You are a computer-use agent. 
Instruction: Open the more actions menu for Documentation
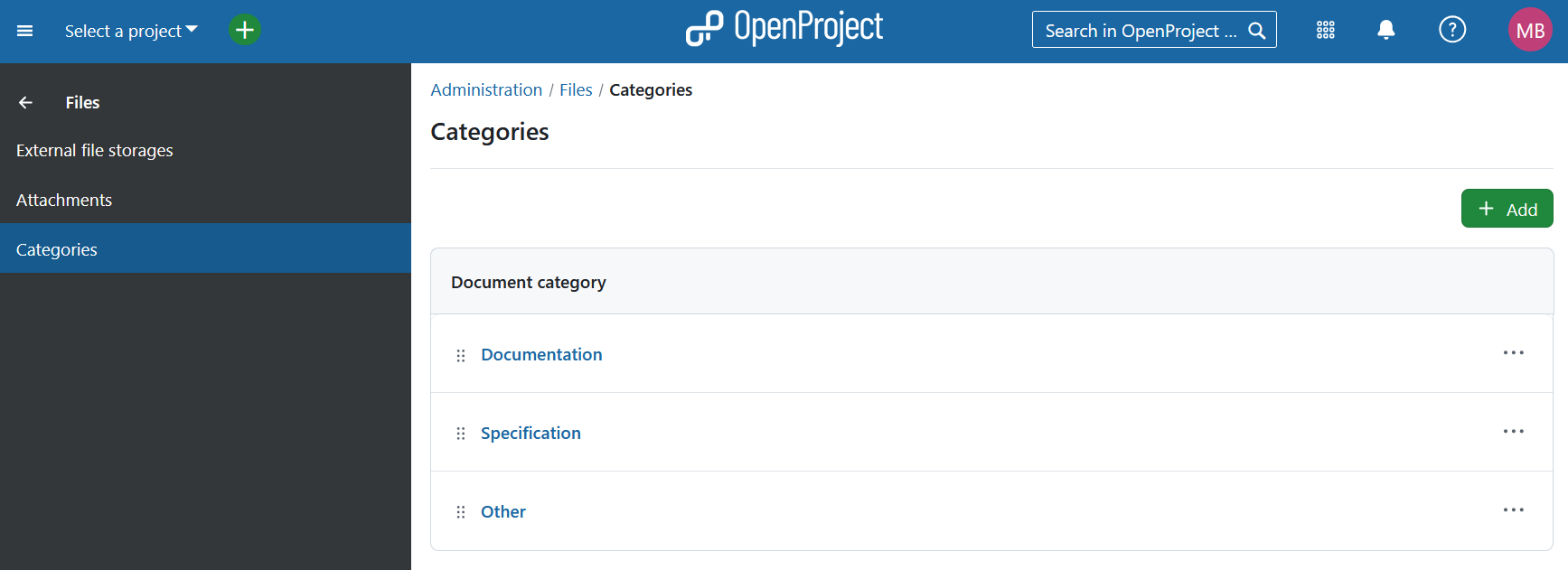tap(1513, 353)
